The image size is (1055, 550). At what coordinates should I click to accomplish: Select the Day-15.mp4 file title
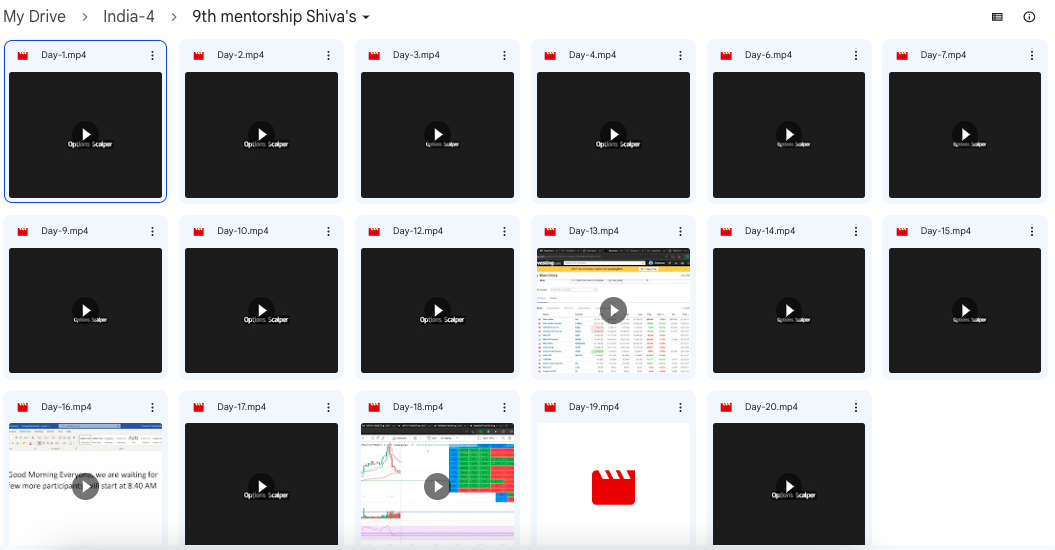click(945, 231)
